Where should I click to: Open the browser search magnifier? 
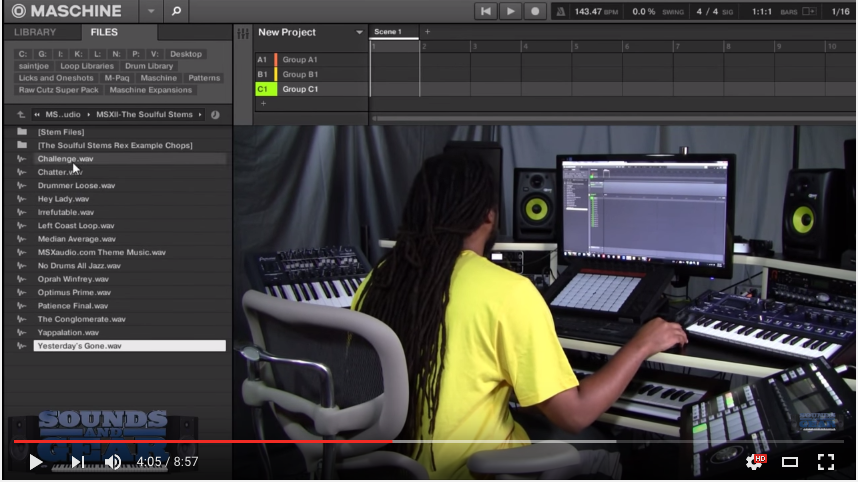coord(176,11)
